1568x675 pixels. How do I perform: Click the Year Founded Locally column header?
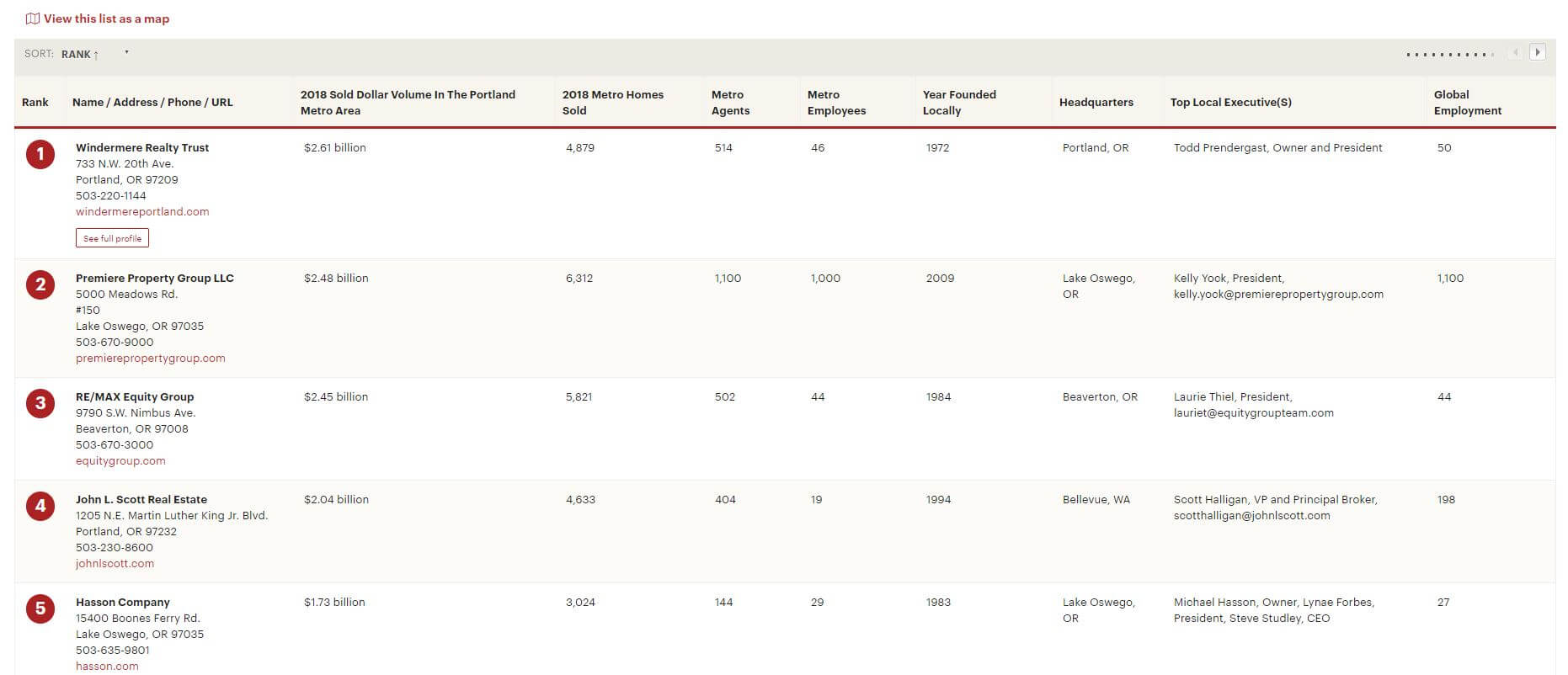[x=959, y=102]
